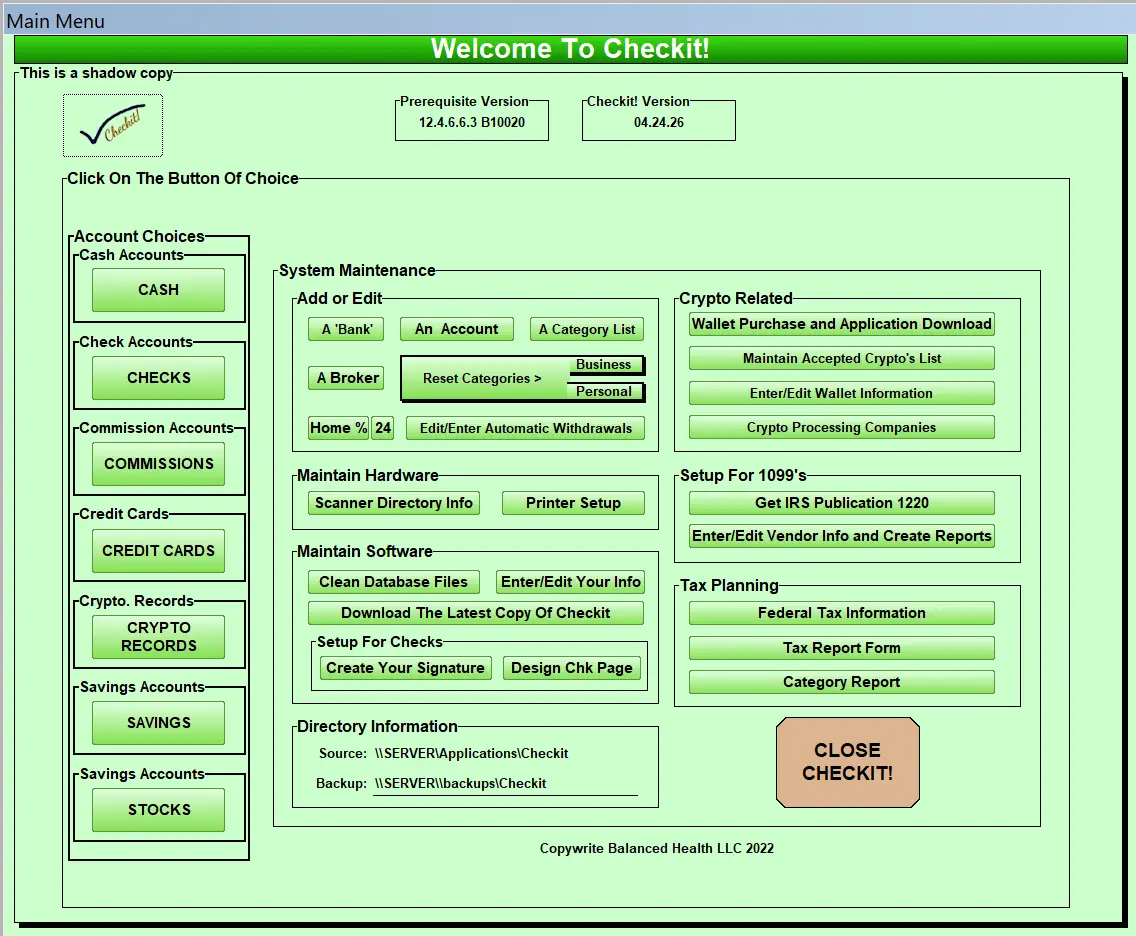The image size is (1136, 936).
Task: Open Design Chk Page
Action: point(572,668)
